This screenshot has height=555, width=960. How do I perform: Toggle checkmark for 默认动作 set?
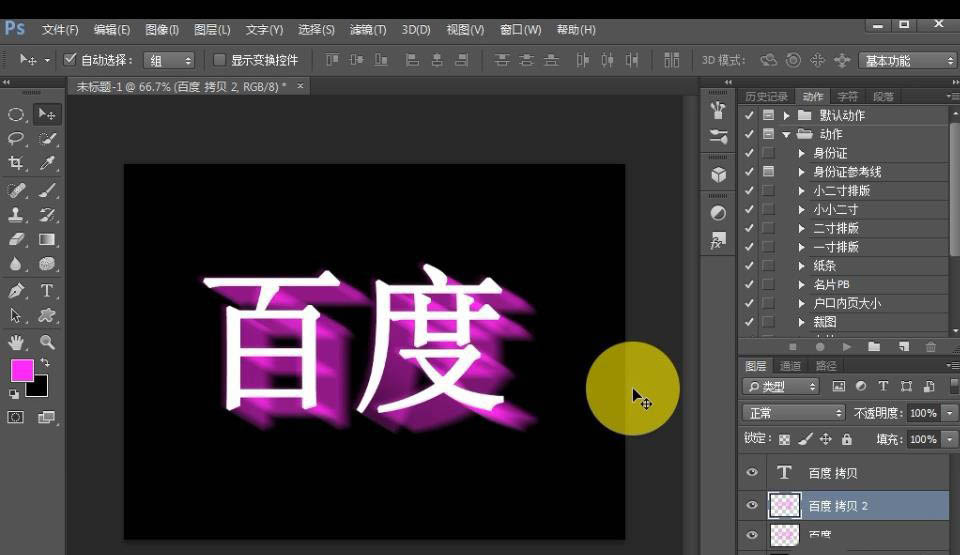click(749, 115)
